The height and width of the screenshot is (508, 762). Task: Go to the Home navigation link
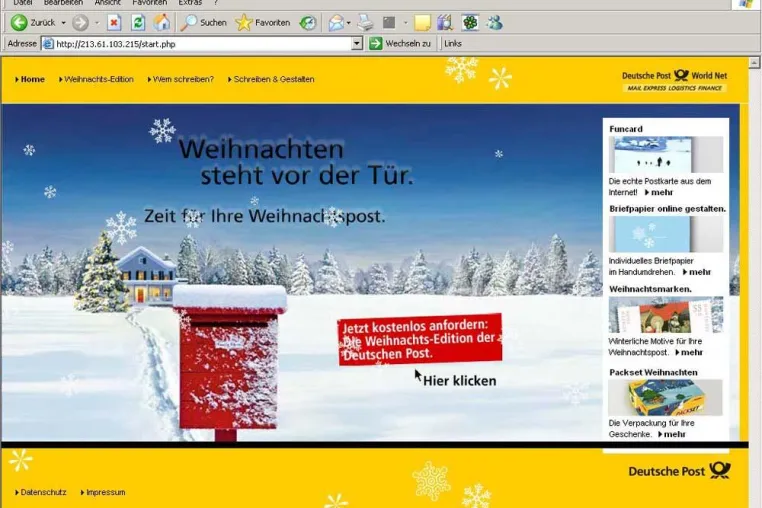(30, 79)
